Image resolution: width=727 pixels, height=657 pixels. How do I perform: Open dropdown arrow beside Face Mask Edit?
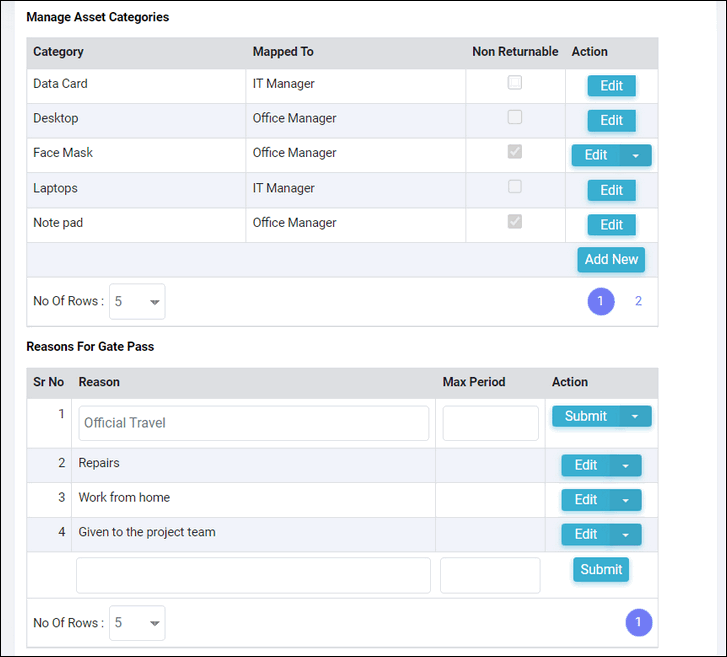click(x=636, y=155)
